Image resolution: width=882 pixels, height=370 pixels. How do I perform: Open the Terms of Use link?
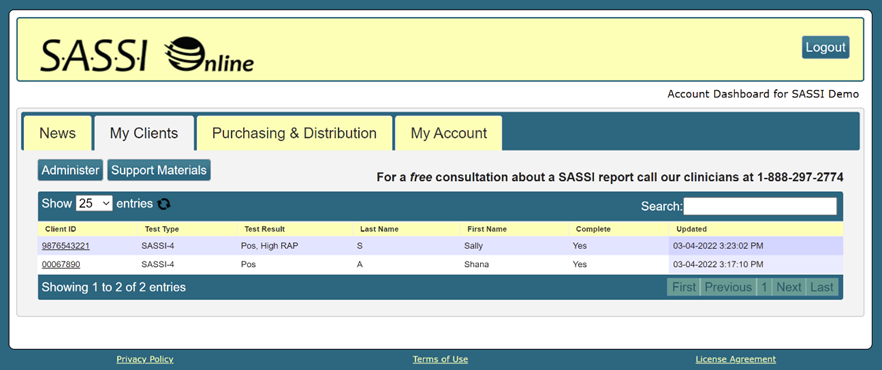pos(440,359)
